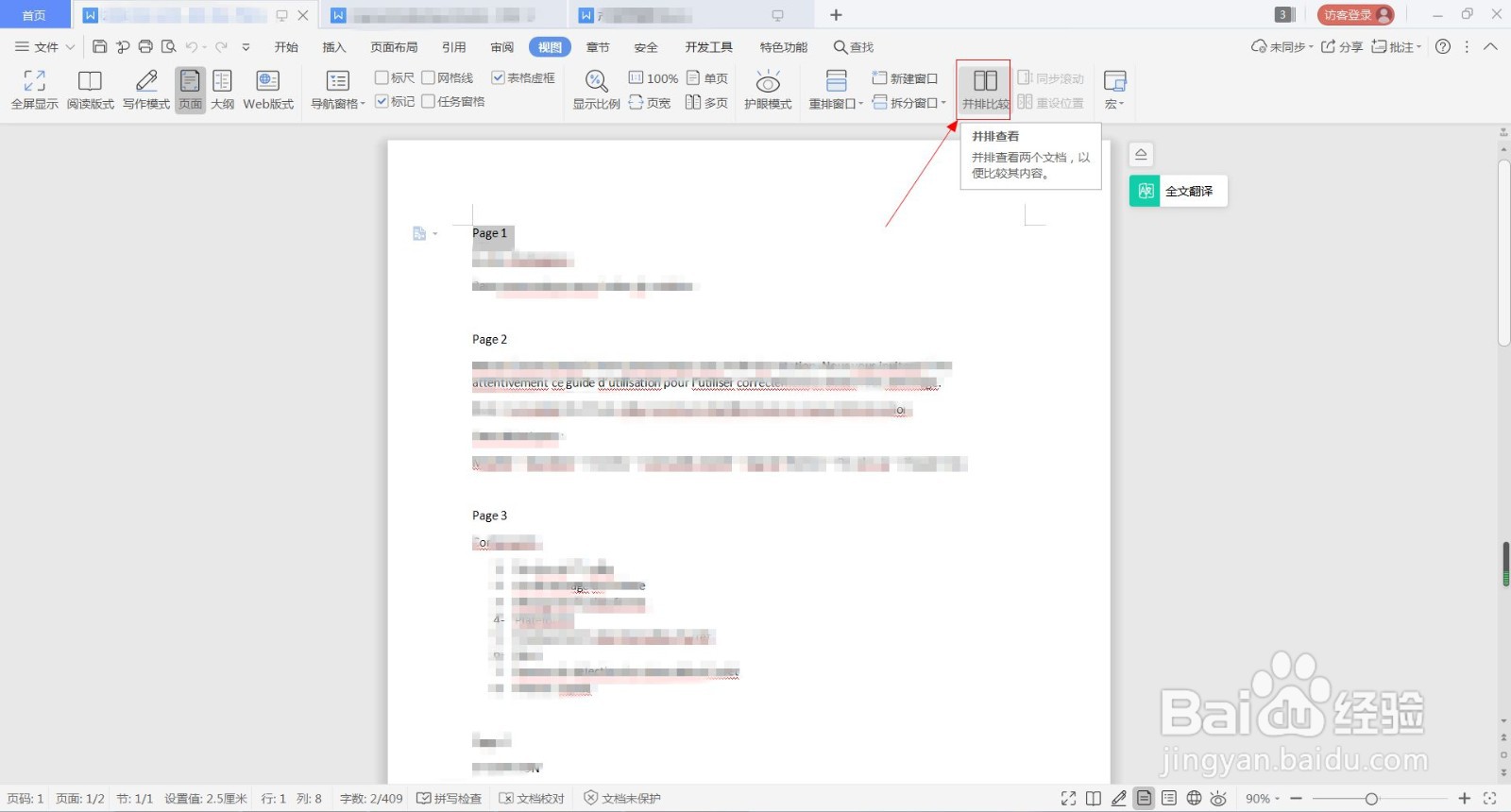Expand the quick access customize arrow

point(246,46)
